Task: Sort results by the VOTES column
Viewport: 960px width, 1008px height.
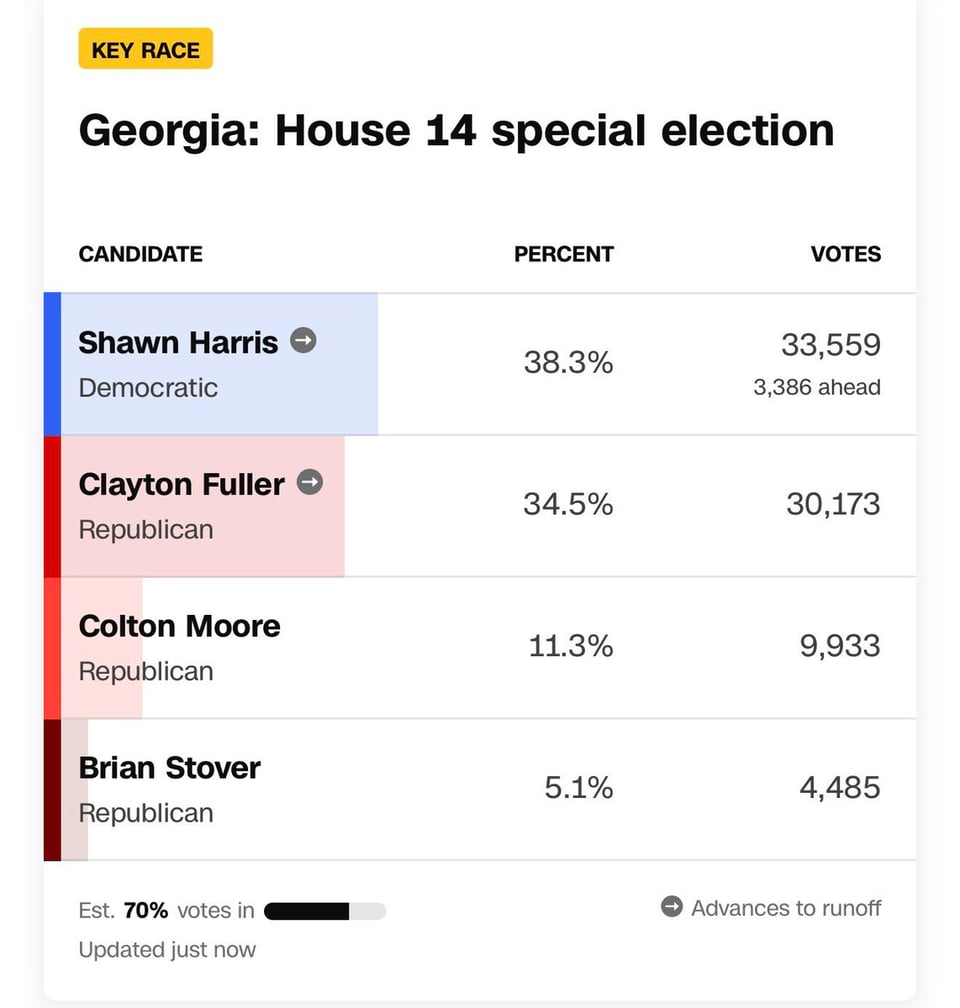Action: (845, 254)
